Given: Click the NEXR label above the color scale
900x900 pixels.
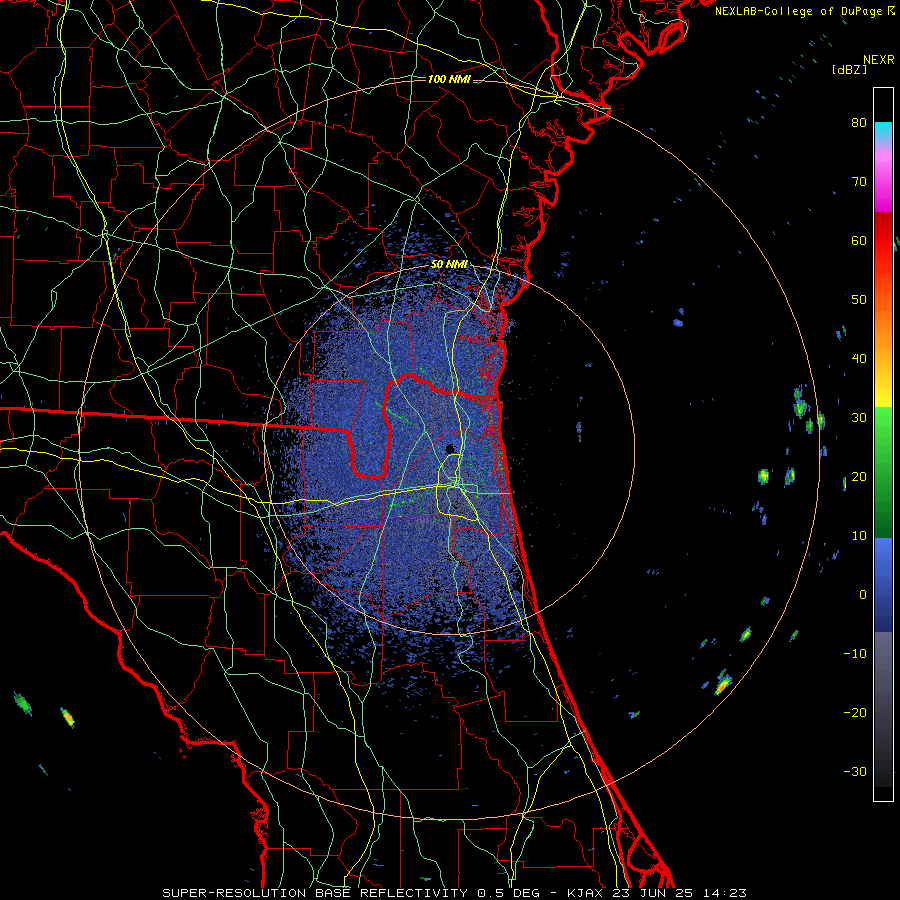Looking at the screenshot, I should [x=878, y=60].
